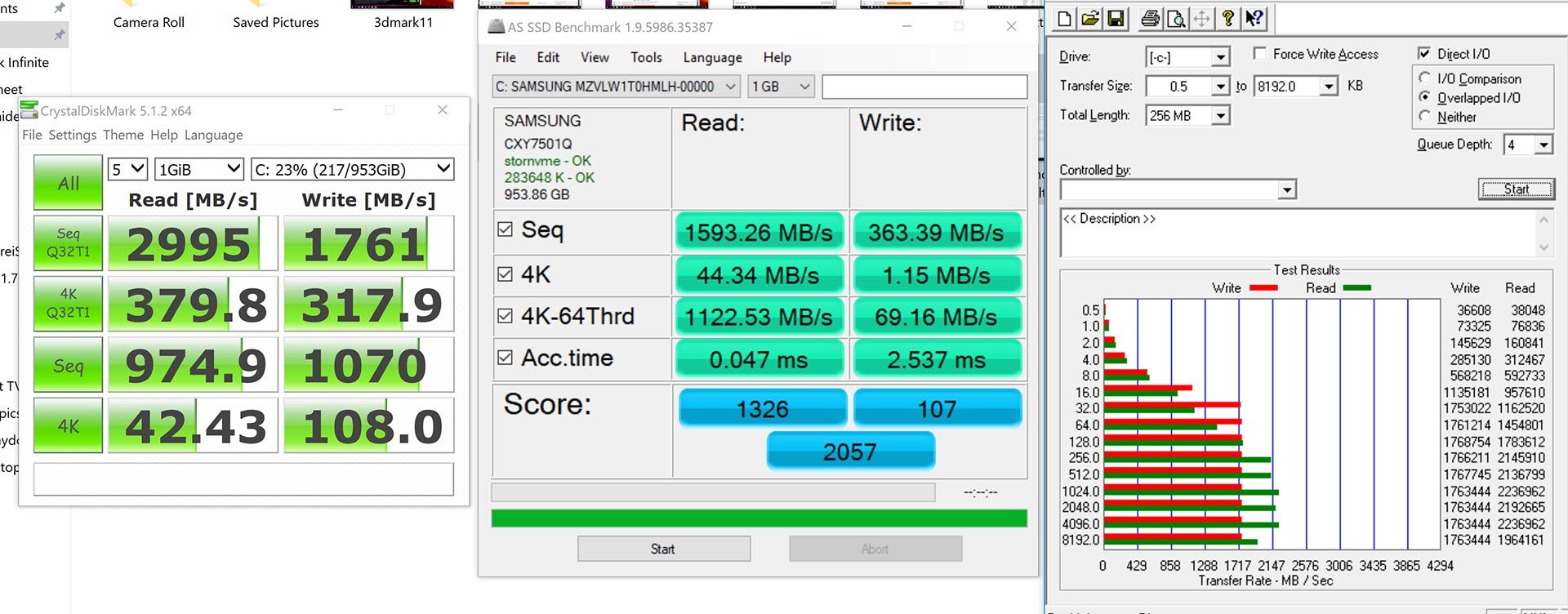This screenshot has width=1568, height=614.
Task: Click the CrystalDiskMark title bar app icon
Action: 29,110
